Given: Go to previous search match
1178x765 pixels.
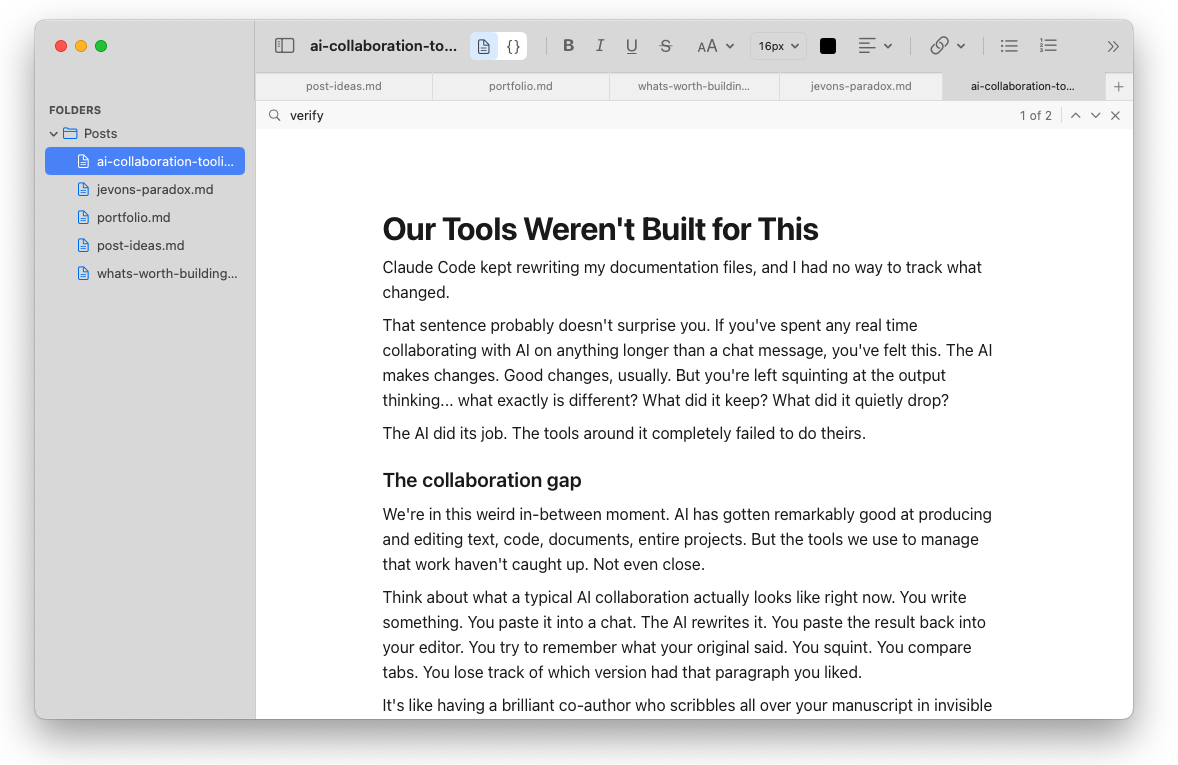Looking at the screenshot, I should [1076, 116].
